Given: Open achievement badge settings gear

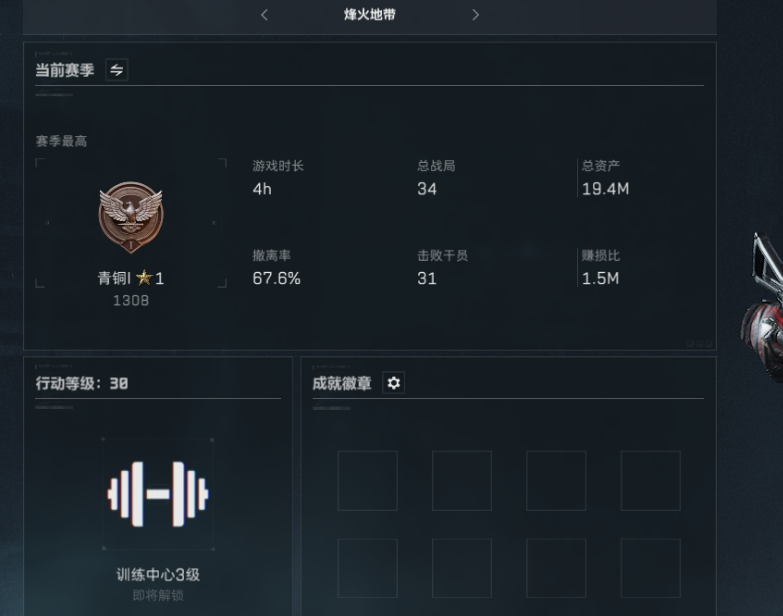Looking at the screenshot, I should coord(393,383).
